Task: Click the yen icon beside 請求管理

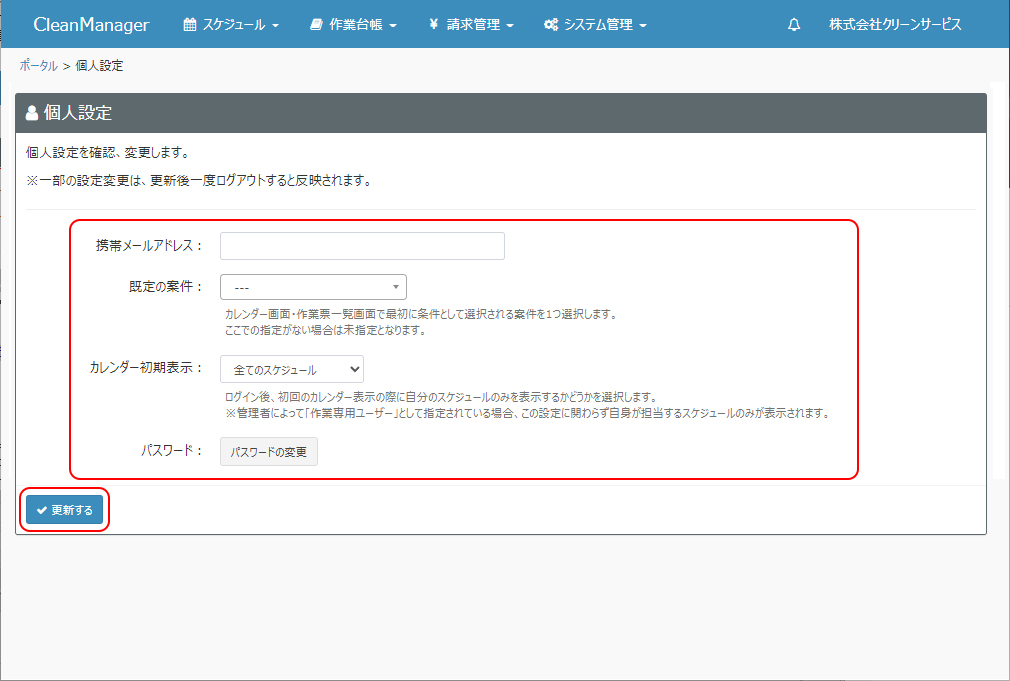Action: pyautogui.click(x=433, y=25)
